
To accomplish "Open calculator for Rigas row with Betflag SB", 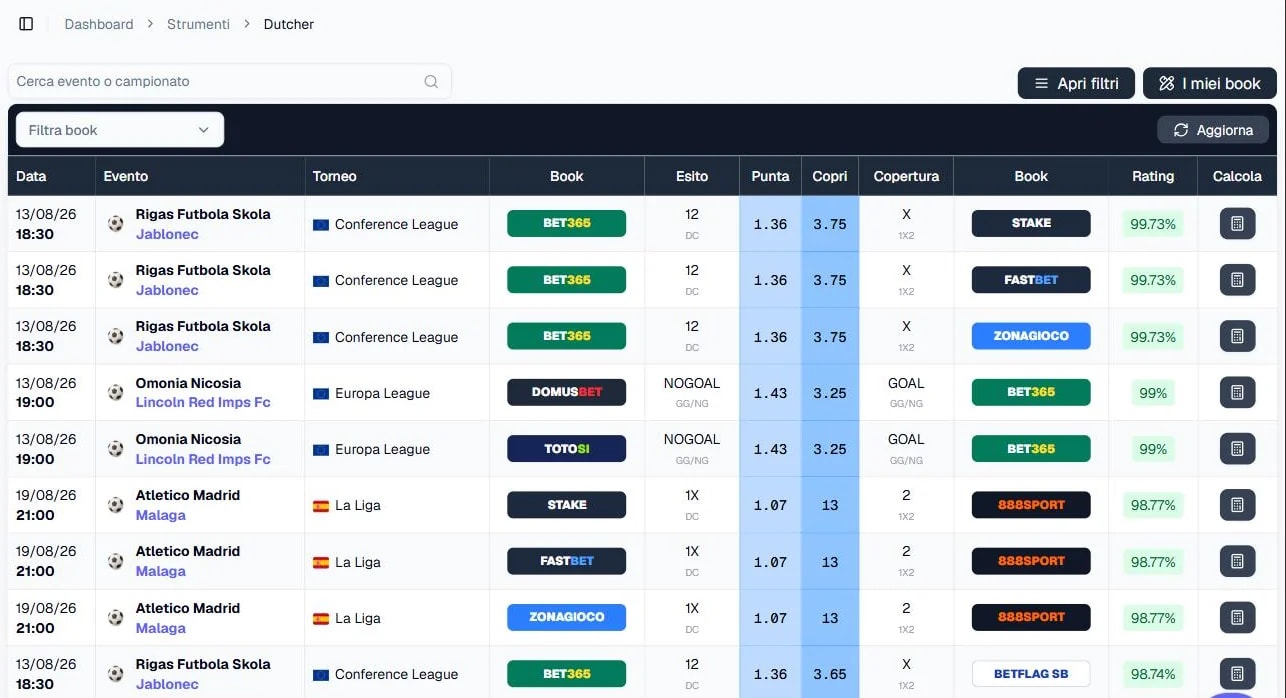I will (x=1237, y=674).
